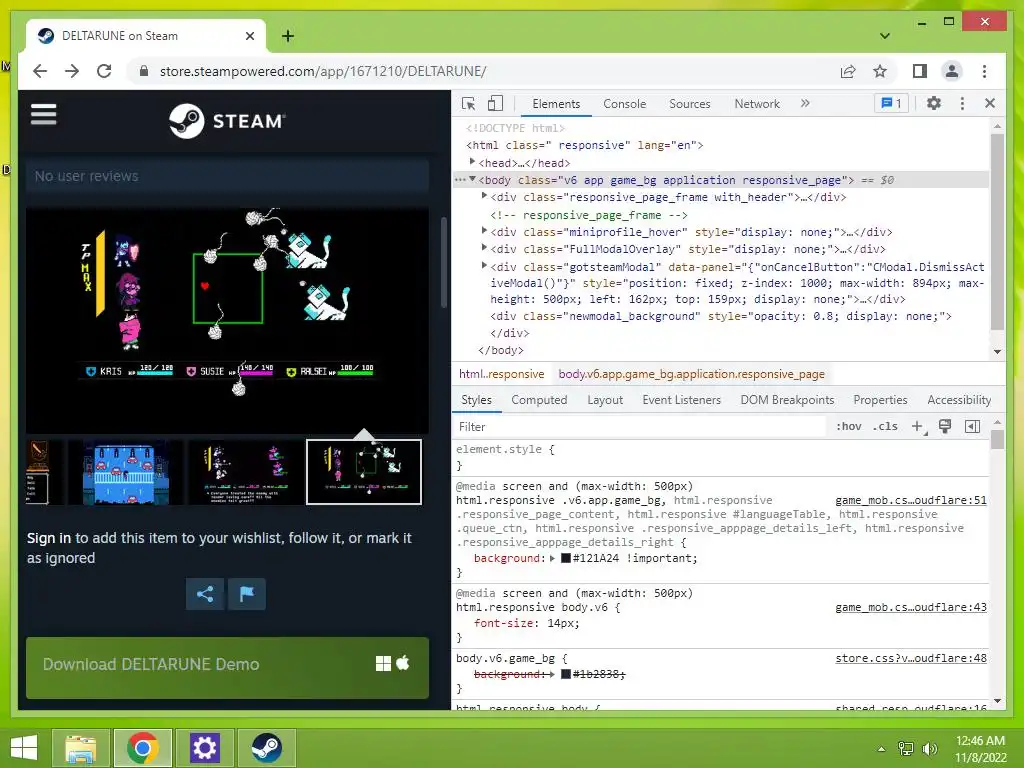Select the Elements tab
This screenshot has height=768, width=1024.
[x=556, y=104]
